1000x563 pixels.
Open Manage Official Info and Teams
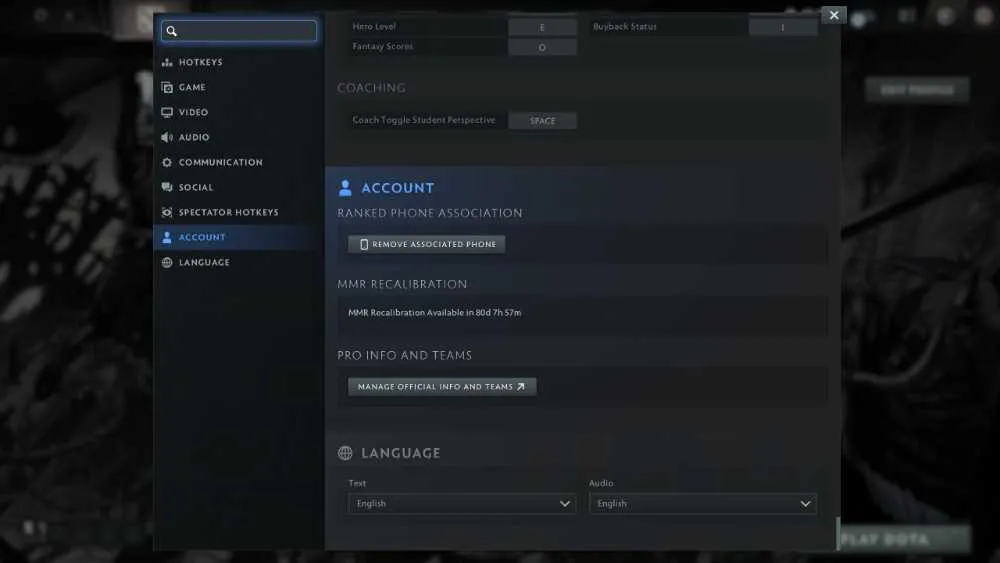coord(442,386)
